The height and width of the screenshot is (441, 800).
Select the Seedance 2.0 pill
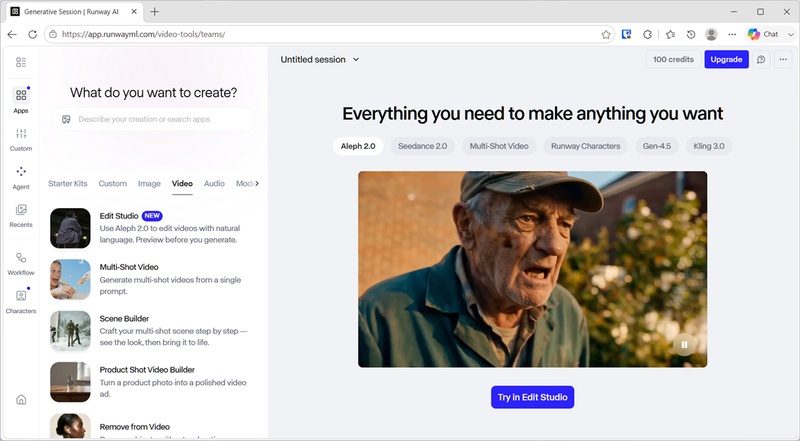pyautogui.click(x=422, y=146)
